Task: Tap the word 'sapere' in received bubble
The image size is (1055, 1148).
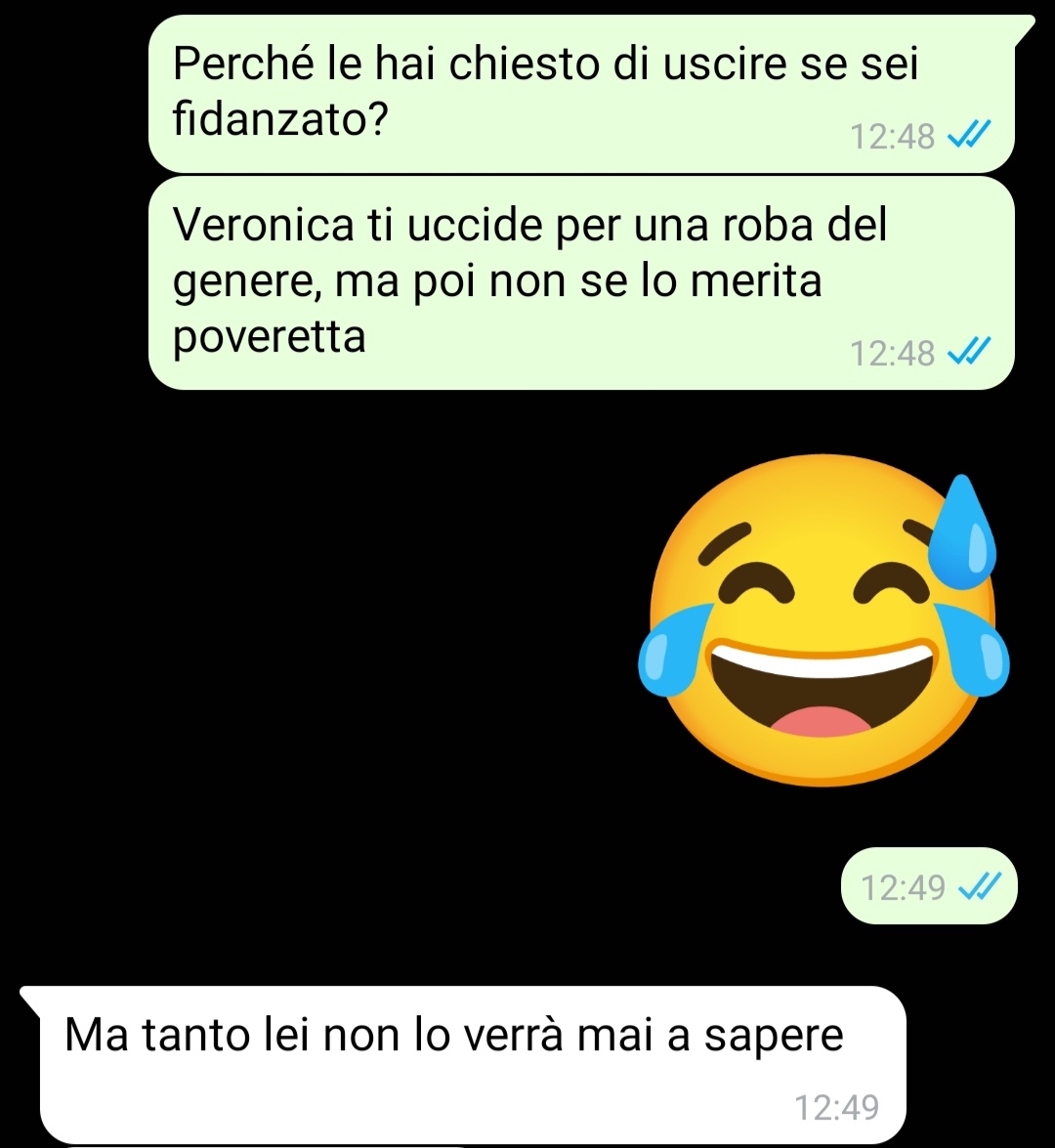Action: [774, 1036]
